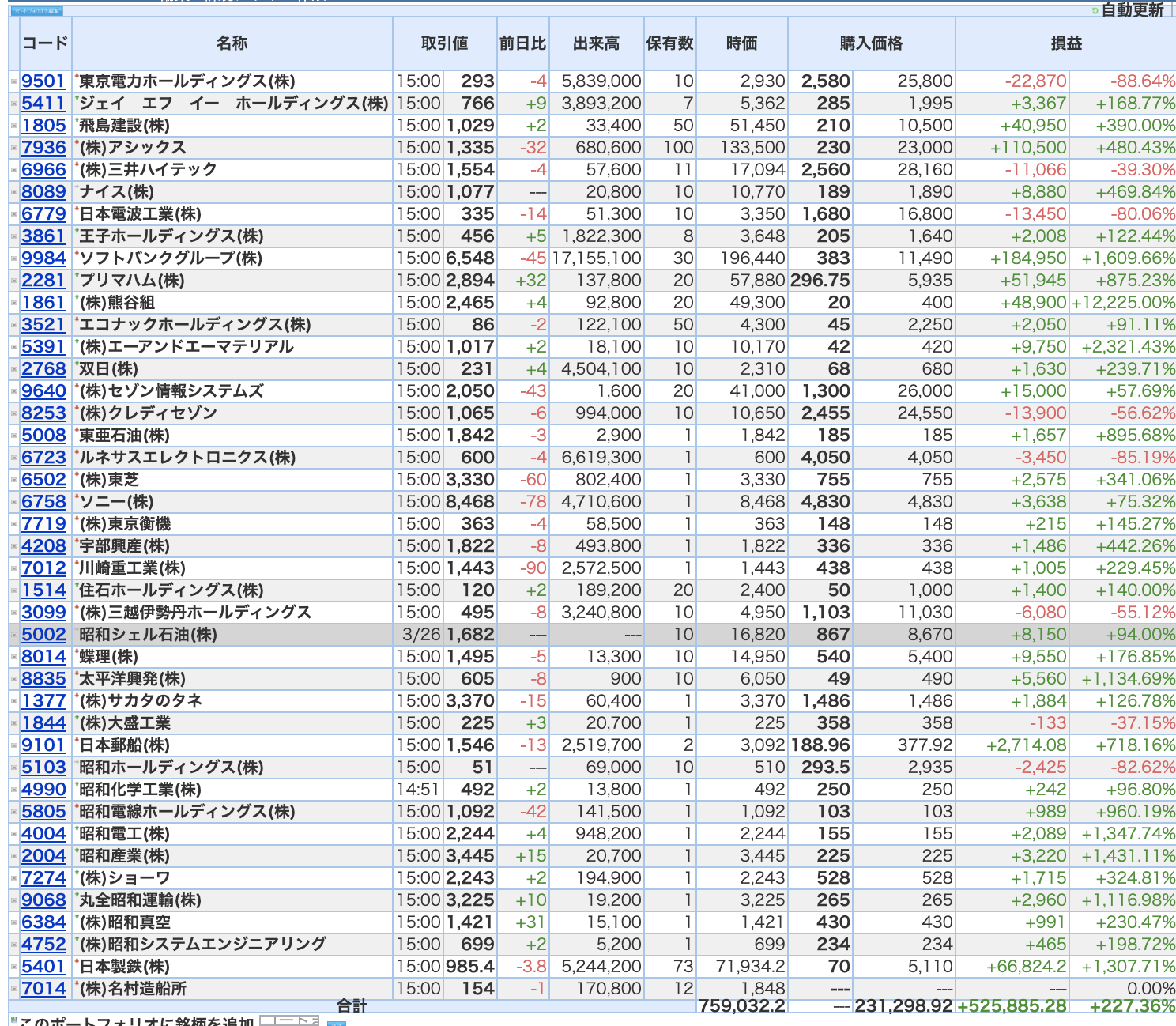This screenshot has height=1026, width=1176.
Task: Click the small row icon beside code 5411
Action: (x=14, y=104)
